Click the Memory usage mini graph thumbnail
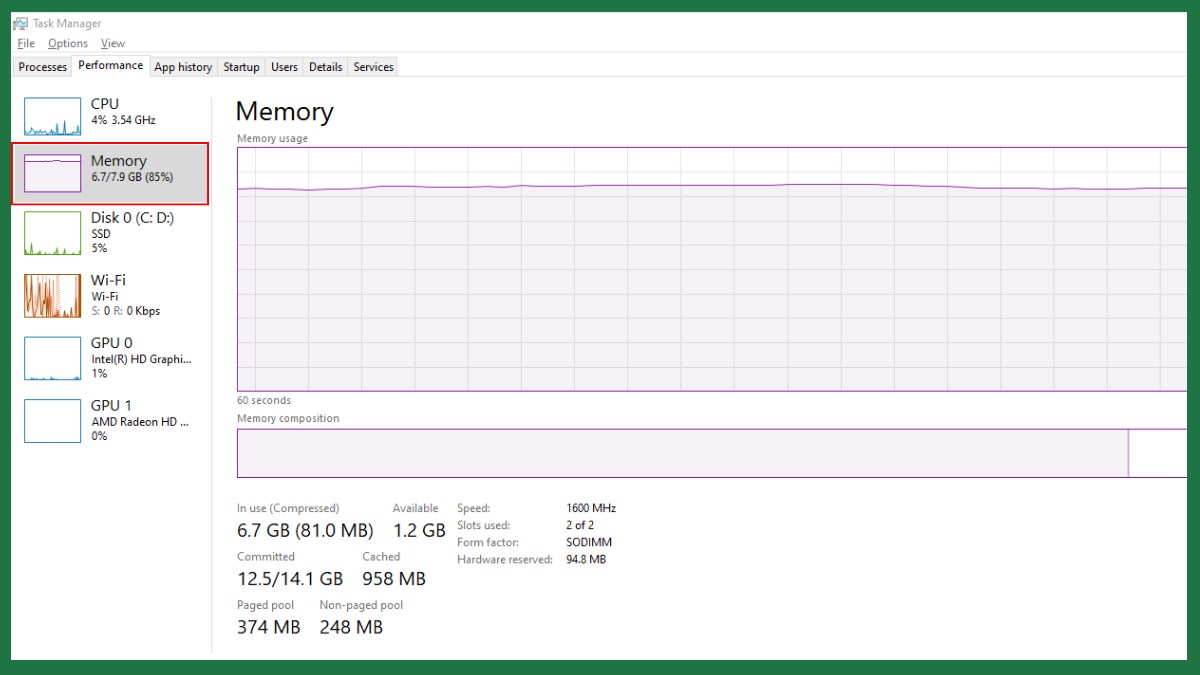This screenshot has height=675, width=1200. 52,173
